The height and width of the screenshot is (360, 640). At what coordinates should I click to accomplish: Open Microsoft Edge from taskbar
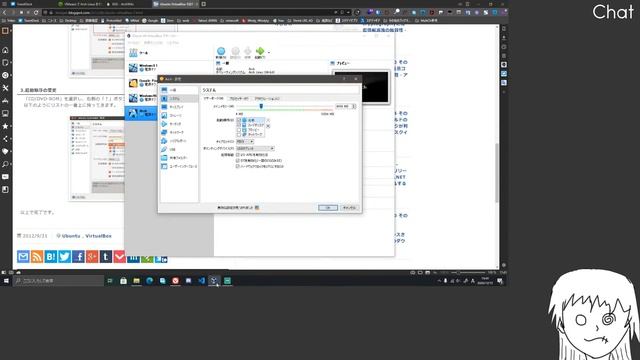pyautogui.click(x=149, y=281)
